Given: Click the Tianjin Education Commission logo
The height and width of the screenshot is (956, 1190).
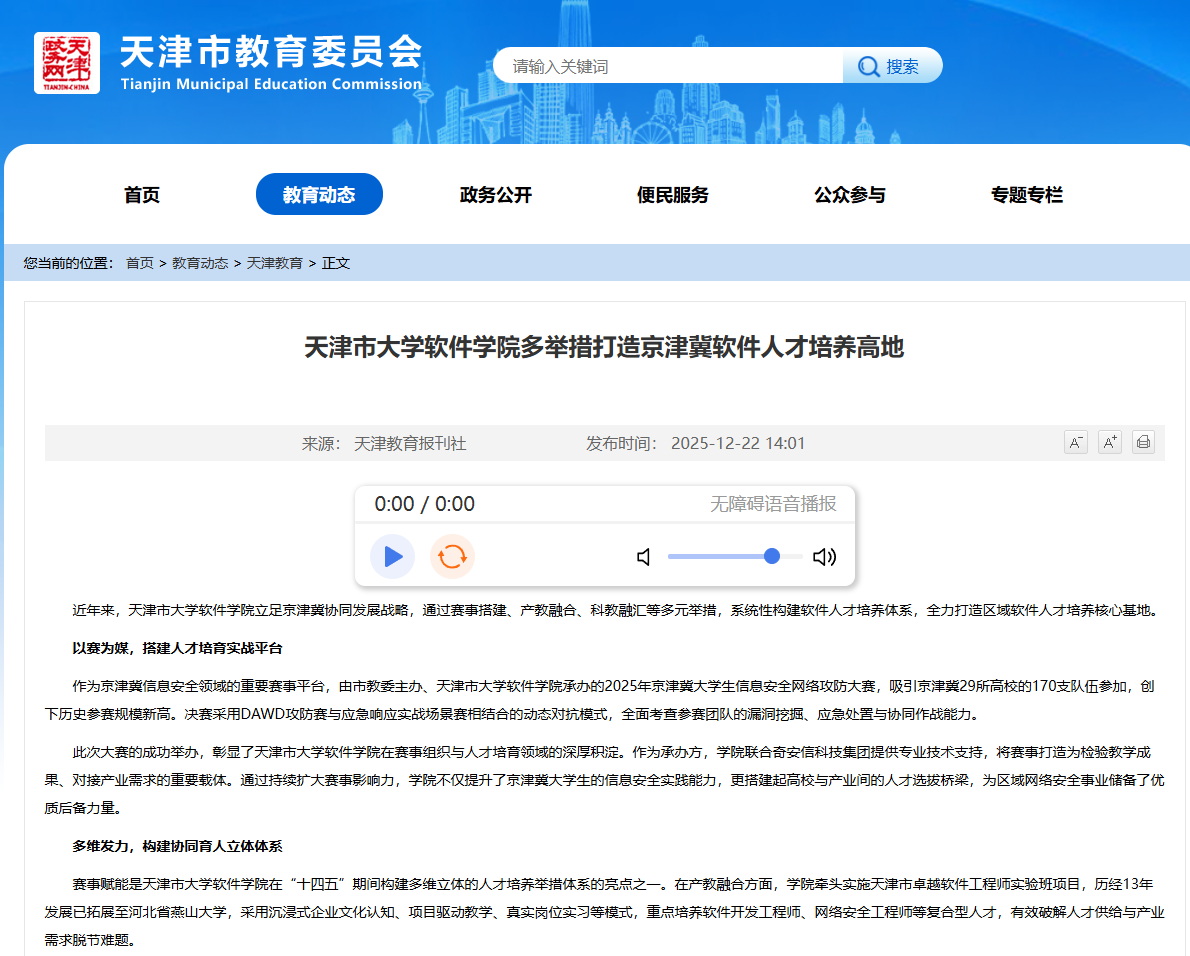Looking at the screenshot, I should (x=67, y=63).
